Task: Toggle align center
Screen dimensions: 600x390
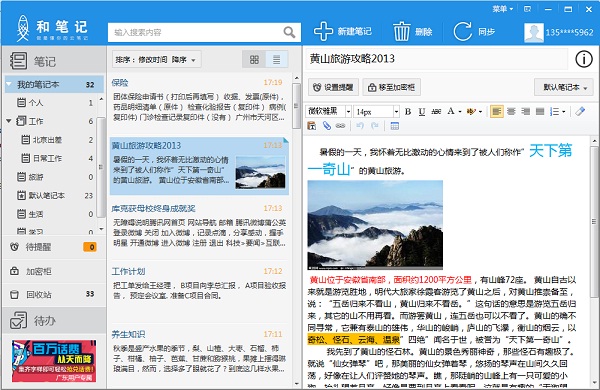Action: pos(511,111)
